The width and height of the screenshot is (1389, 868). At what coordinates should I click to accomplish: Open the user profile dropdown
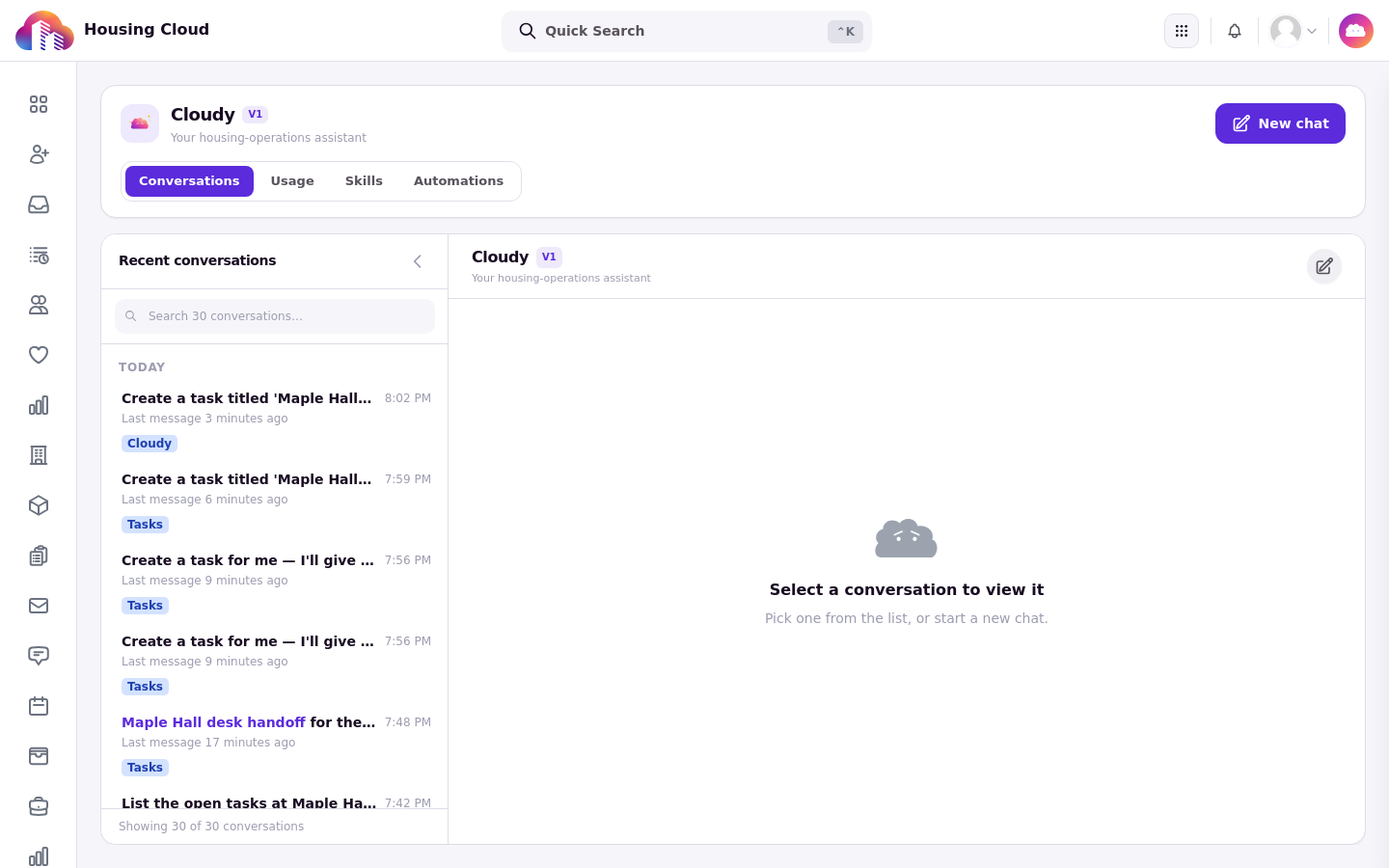pyautogui.click(x=1294, y=31)
